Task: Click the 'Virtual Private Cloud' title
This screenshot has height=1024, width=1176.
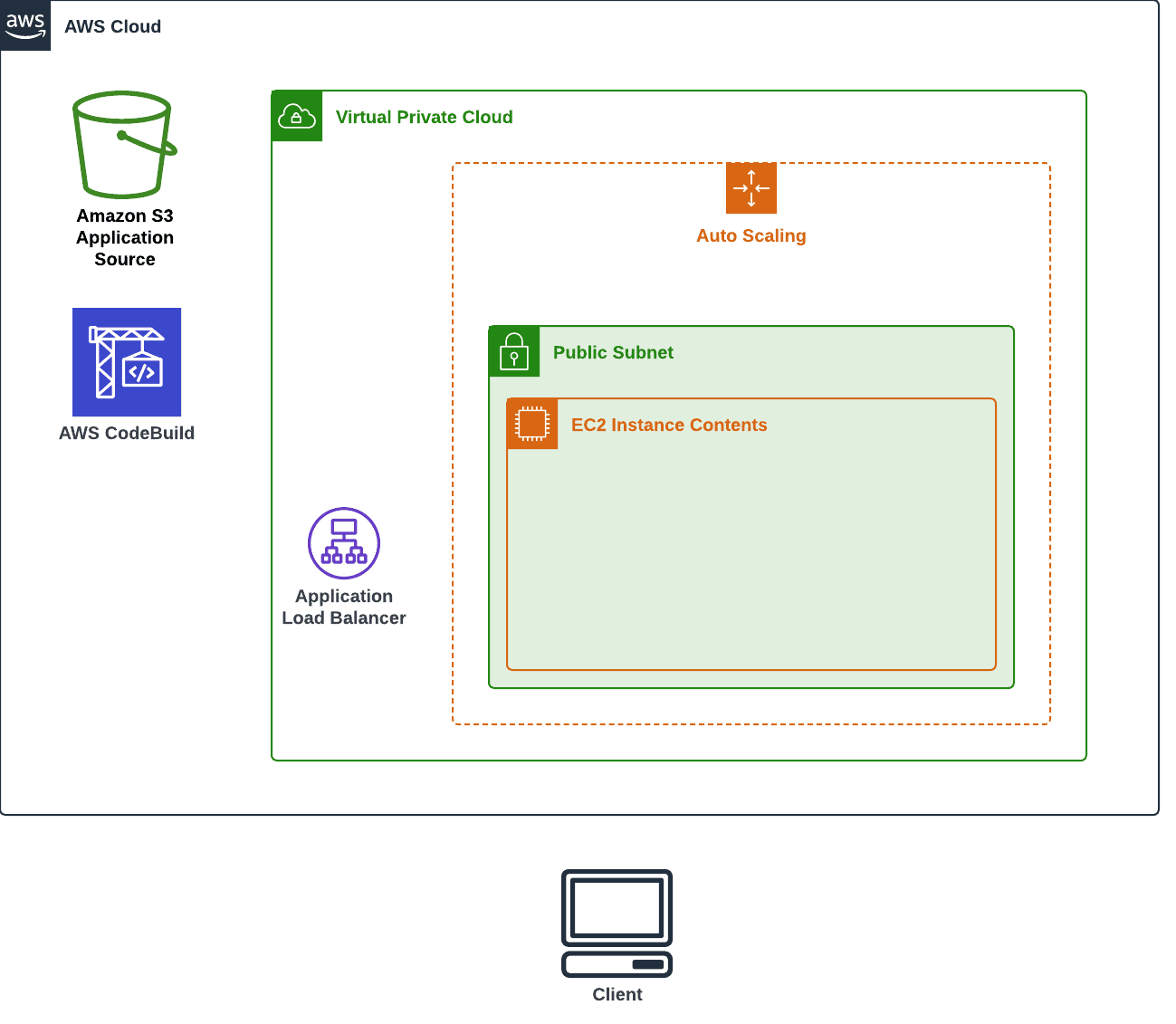Action: click(x=425, y=117)
